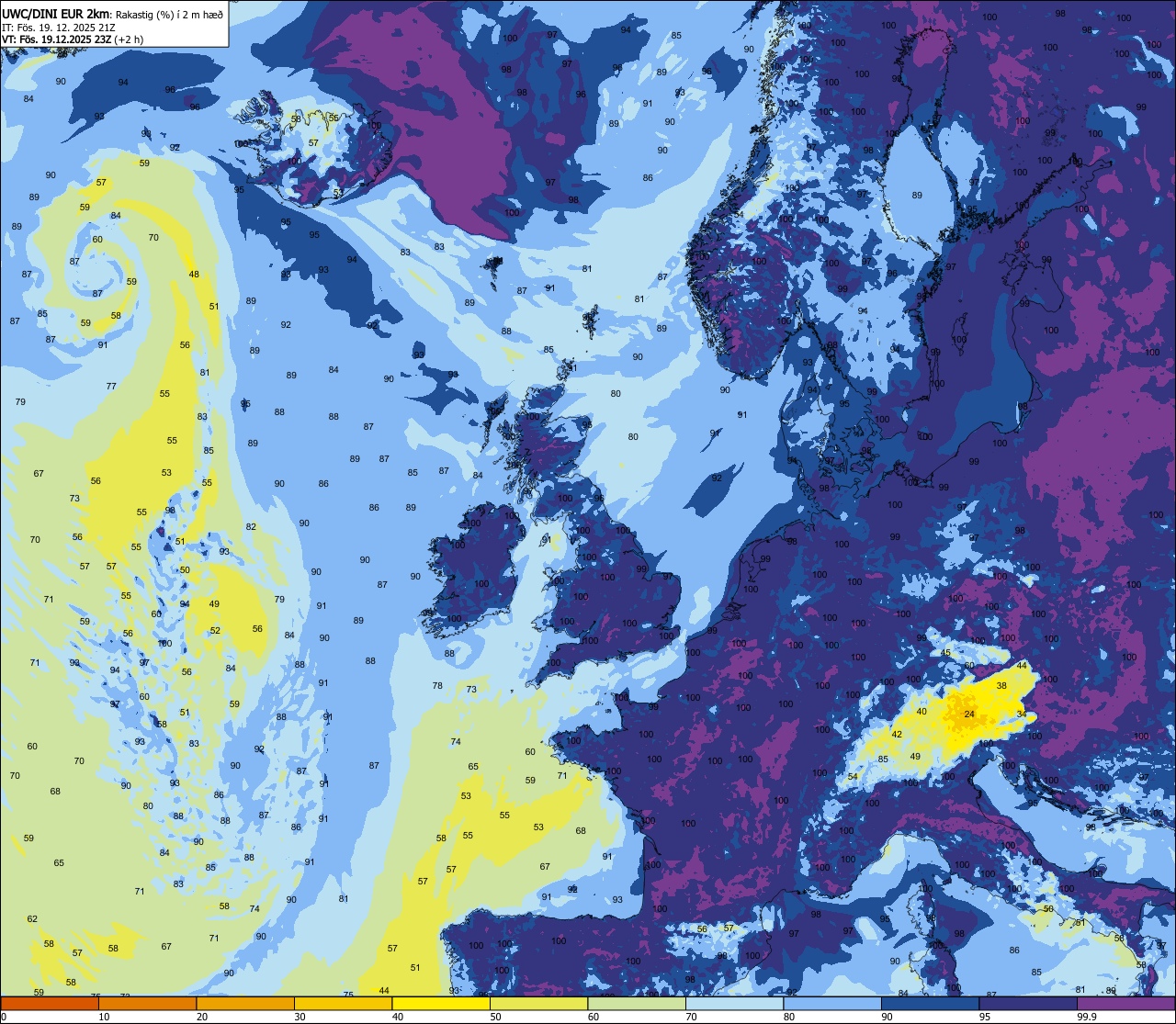Screen dimensions: 1176x1024
Task: Click the '38' humidity value on the map
Action: click(x=1001, y=686)
